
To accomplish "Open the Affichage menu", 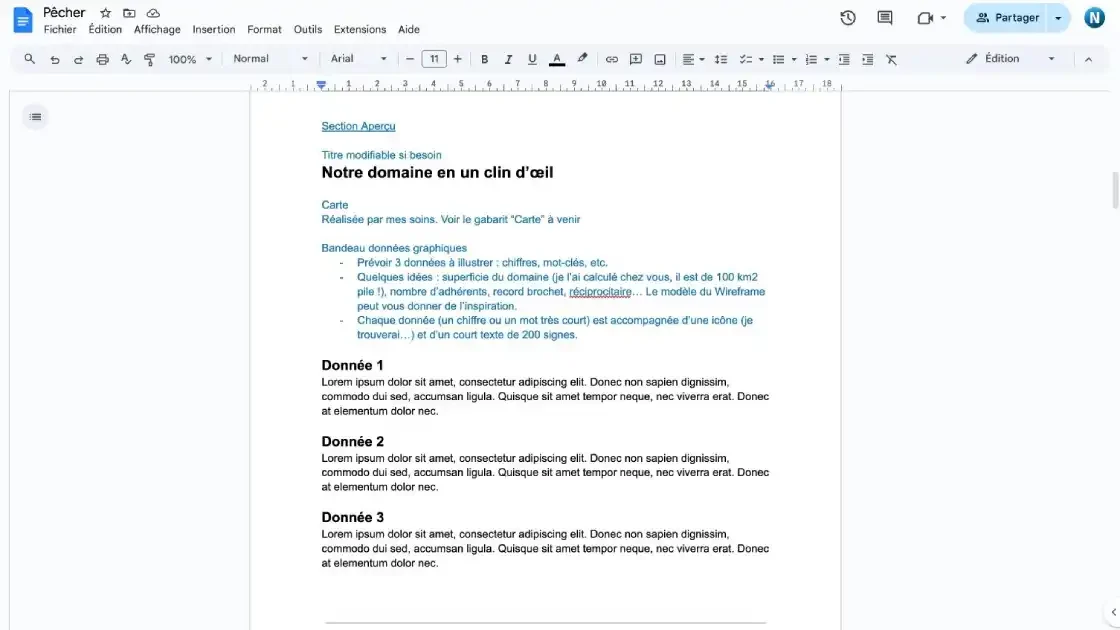I will (157, 29).
